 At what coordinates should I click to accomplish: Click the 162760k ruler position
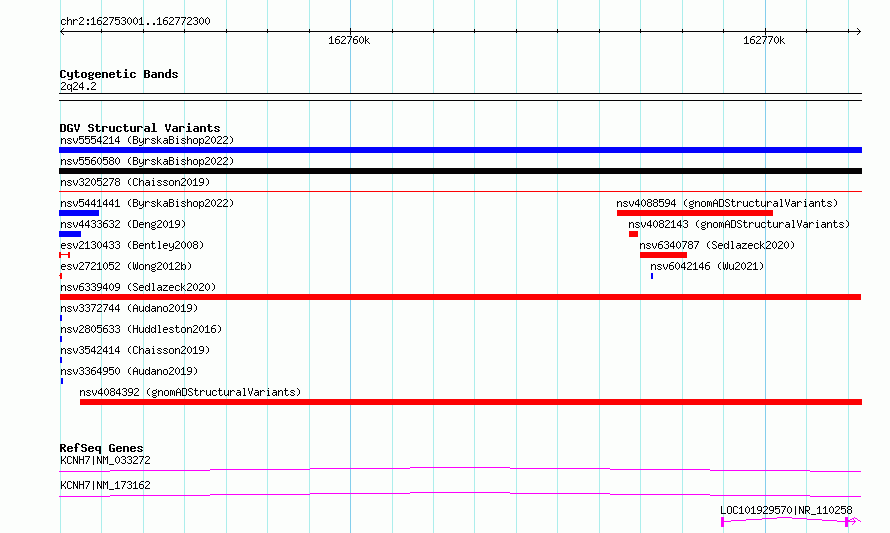pyautogui.click(x=349, y=40)
